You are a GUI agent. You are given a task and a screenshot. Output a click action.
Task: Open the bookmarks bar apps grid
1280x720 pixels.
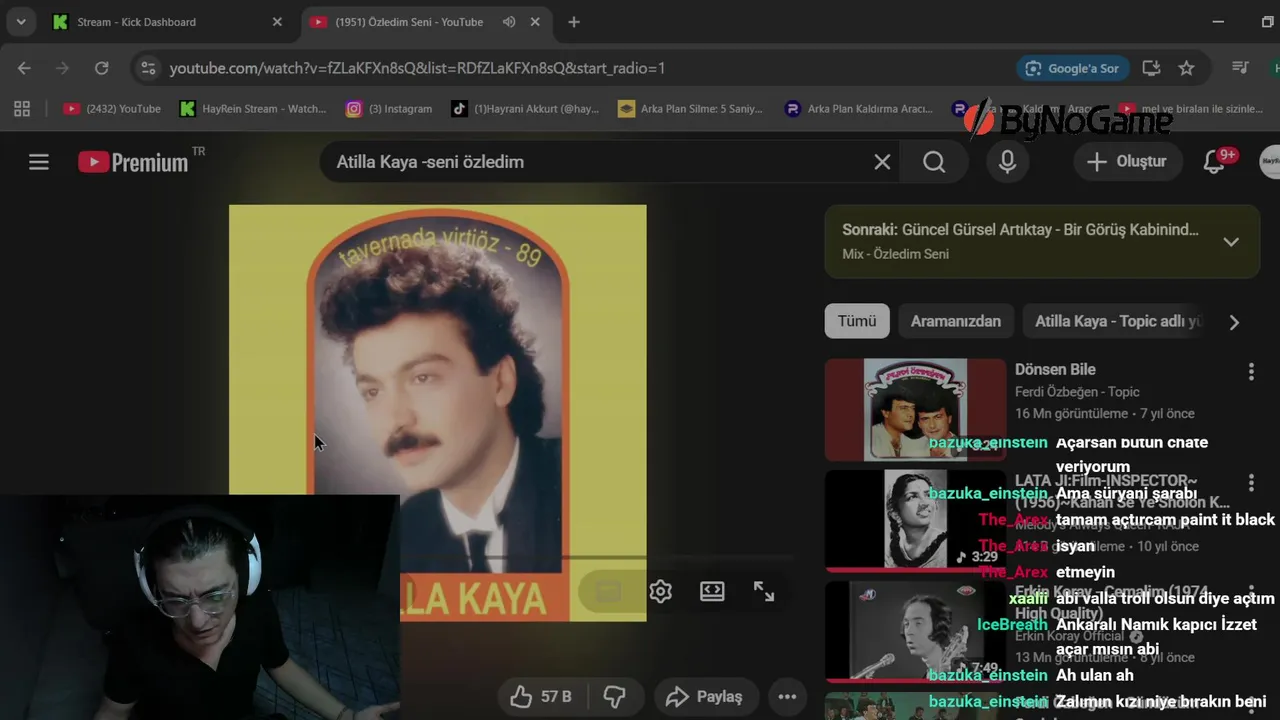click(x=22, y=109)
